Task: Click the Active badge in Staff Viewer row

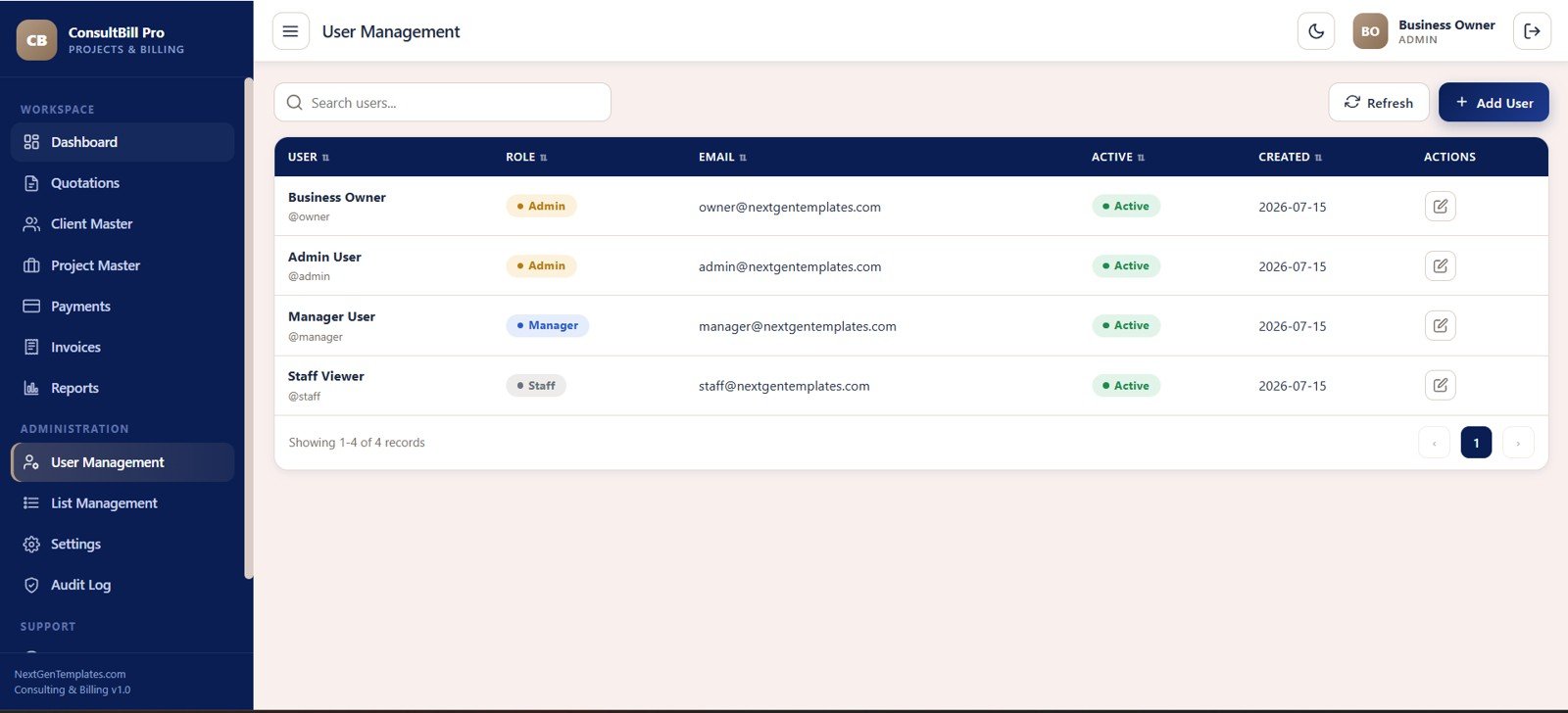Action: pos(1126,386)
